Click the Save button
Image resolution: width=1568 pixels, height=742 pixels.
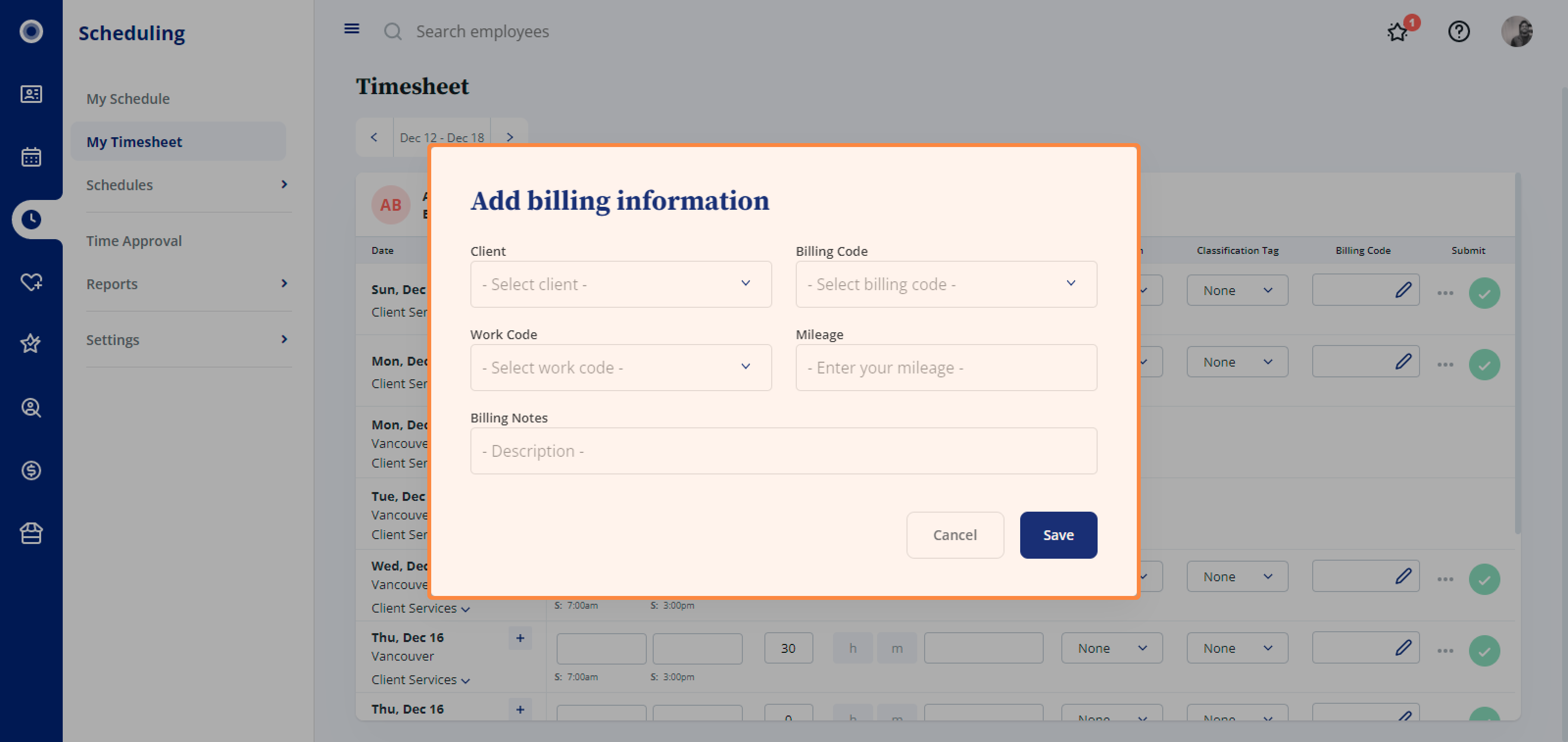[1058, 535]
